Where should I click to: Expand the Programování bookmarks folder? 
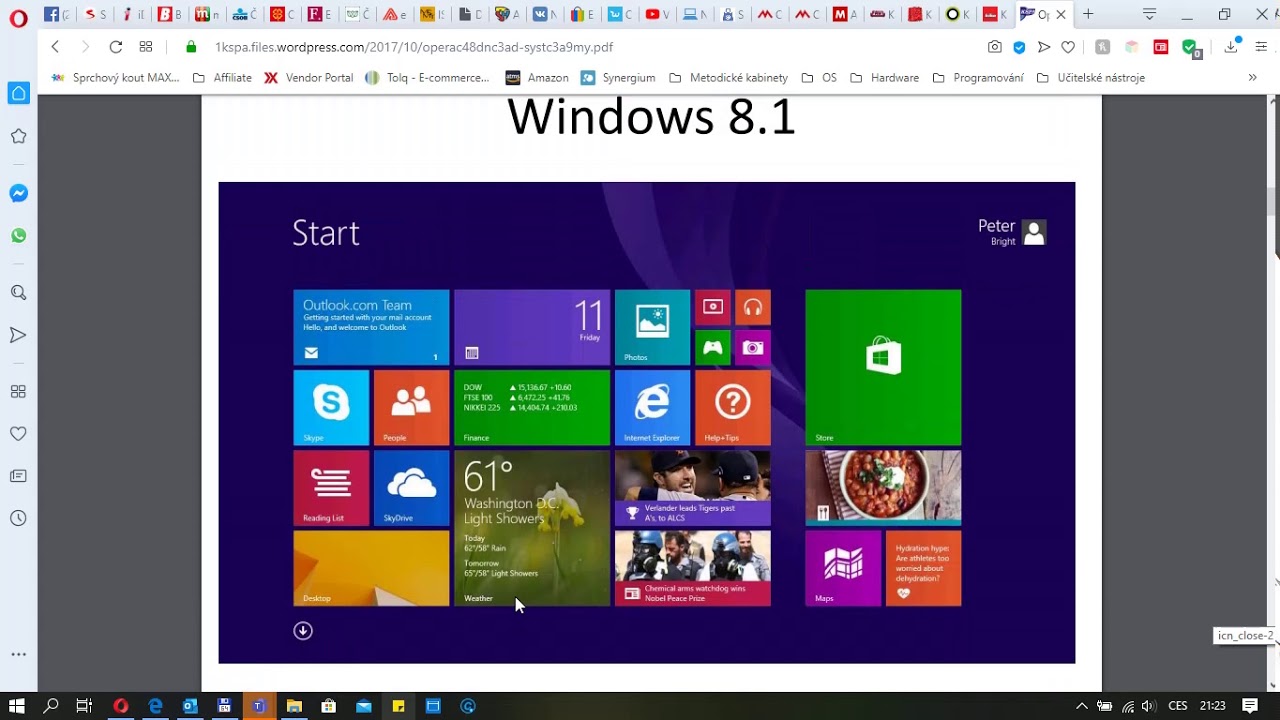point(978,77)
